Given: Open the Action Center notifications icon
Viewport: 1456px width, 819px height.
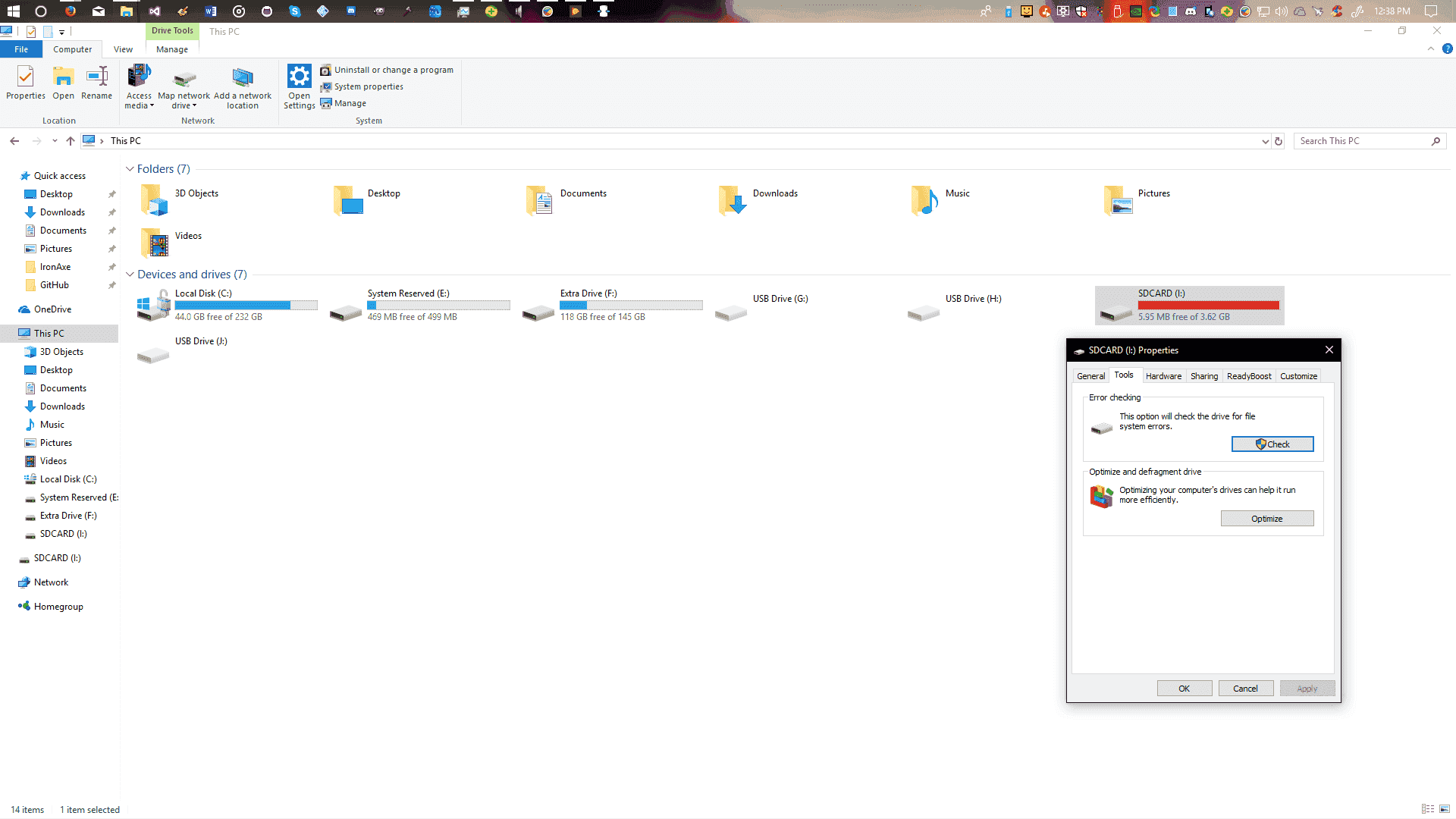Looking at the screenshot, I should pyautogui.click(x=1431, y=11).
